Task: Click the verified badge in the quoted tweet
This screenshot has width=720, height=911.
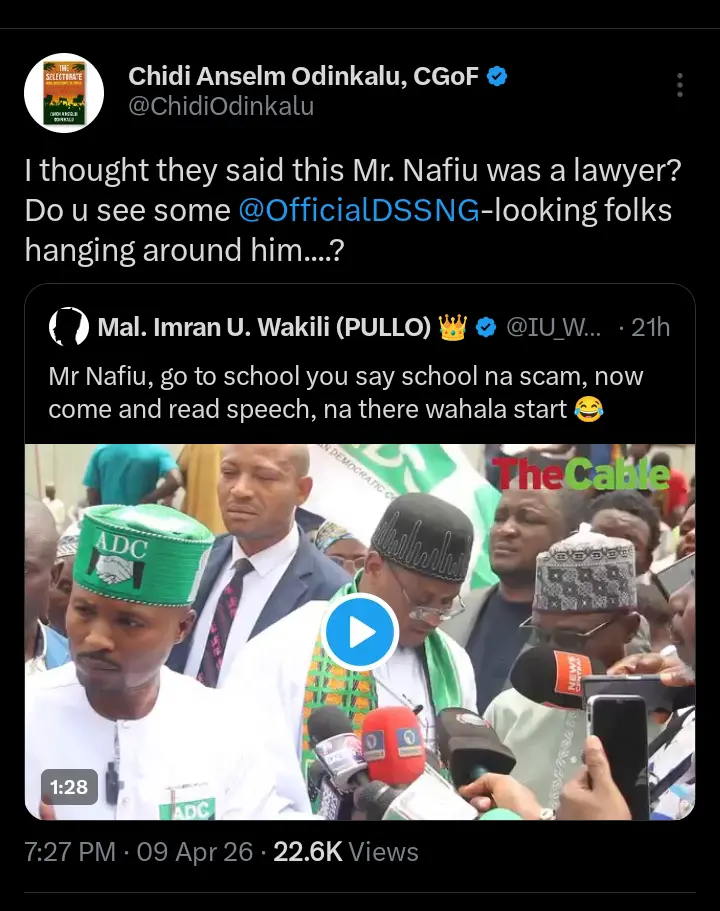Action: tap(487, 327)
